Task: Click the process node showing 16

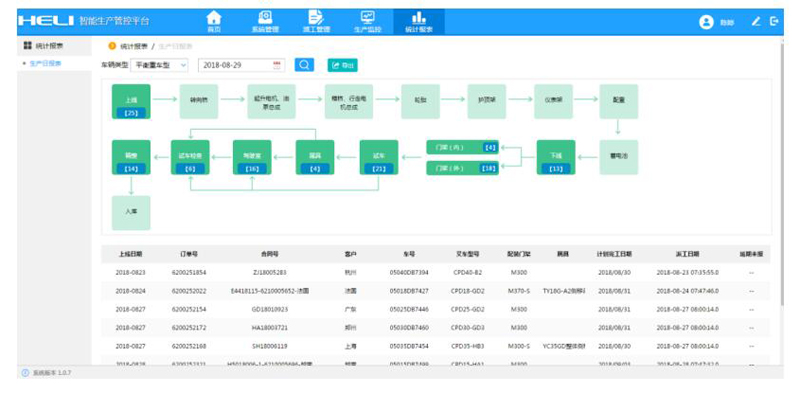Action: 252,157
